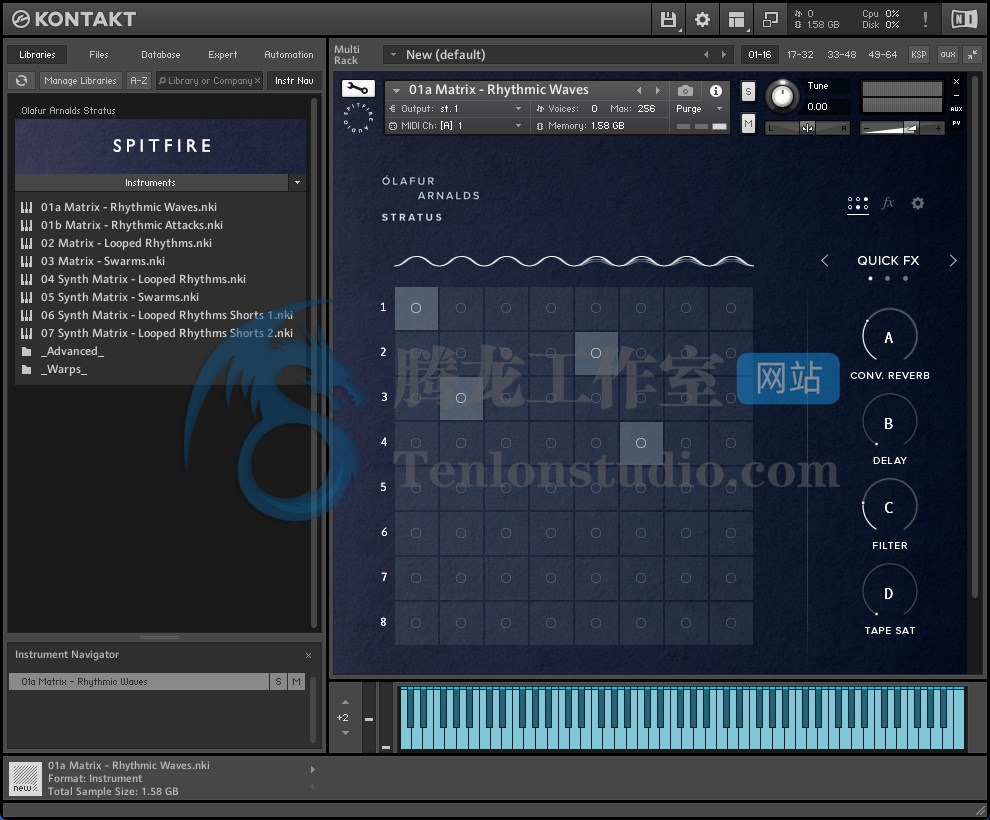Screen dimensions: 990x820
Task: Toggle matrix cell row 1 column 2
Action: pos(461,308)
